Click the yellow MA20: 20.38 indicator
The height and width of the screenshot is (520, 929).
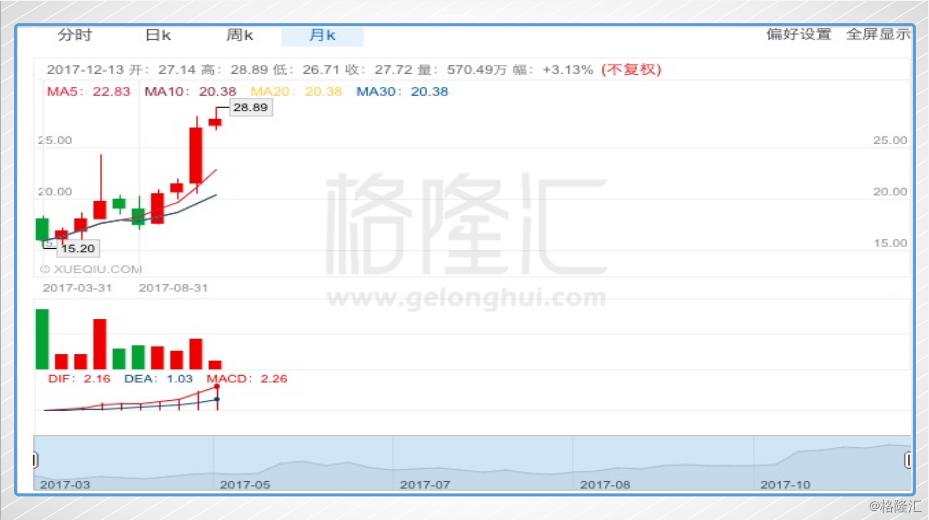(x=296, y=92)
